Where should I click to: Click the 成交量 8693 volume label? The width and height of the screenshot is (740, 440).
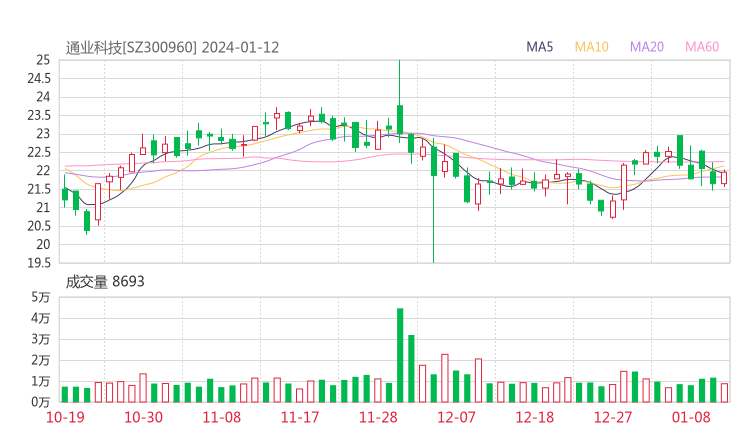[105, 282]
